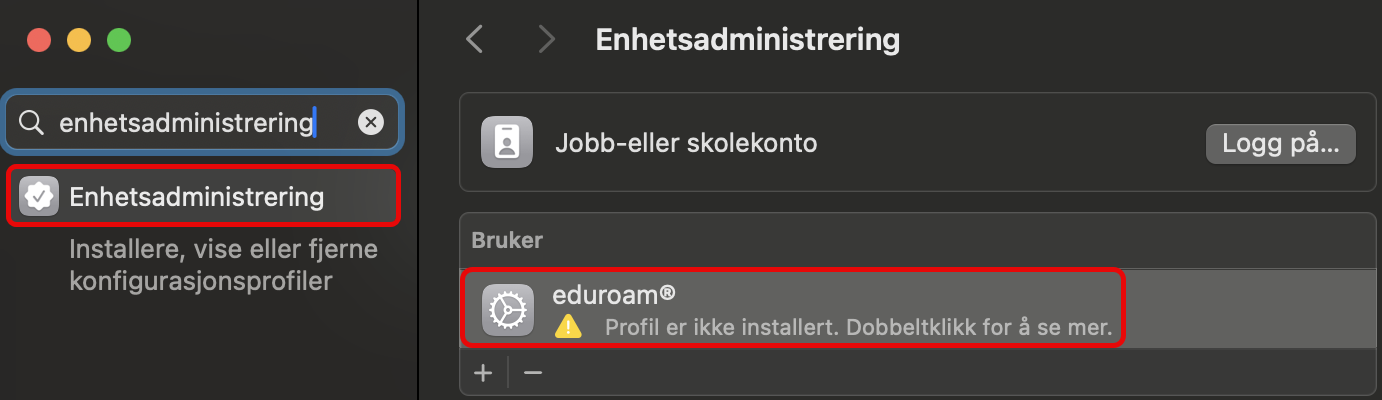Go forward with the right chevron
The width and height of the screenshot is (1382, 400).
coord(545,40)
